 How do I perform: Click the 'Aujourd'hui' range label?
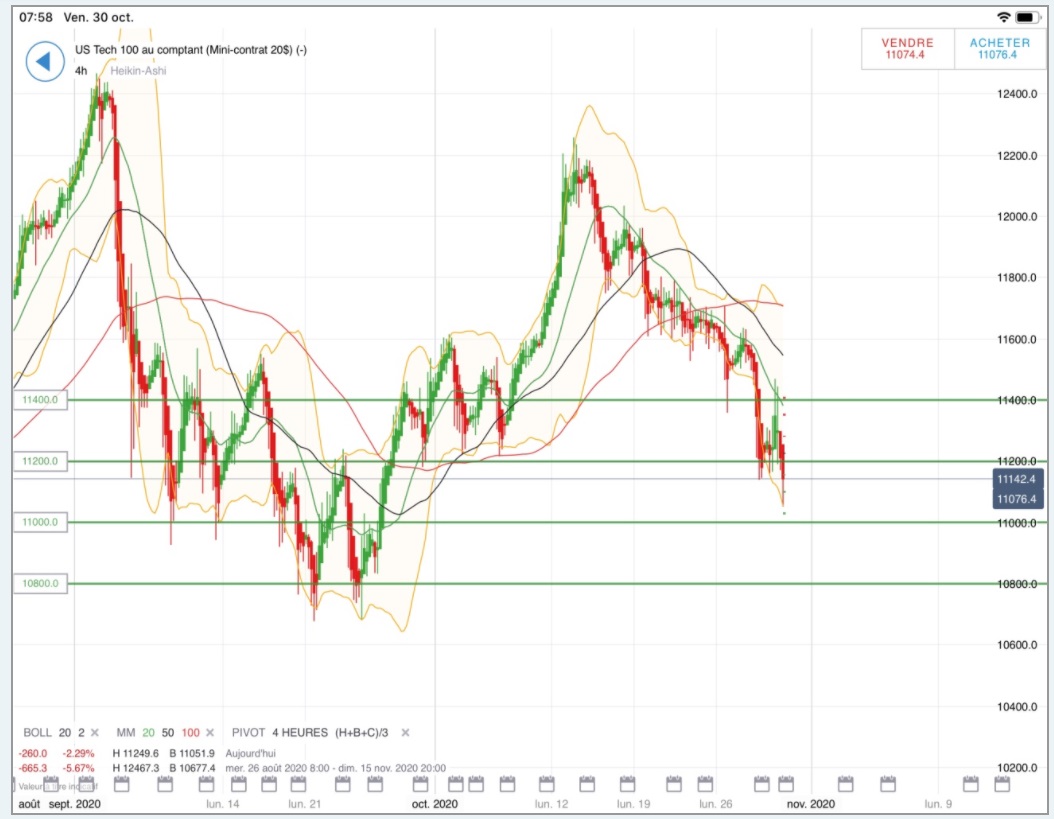click(x=251, y=754)
